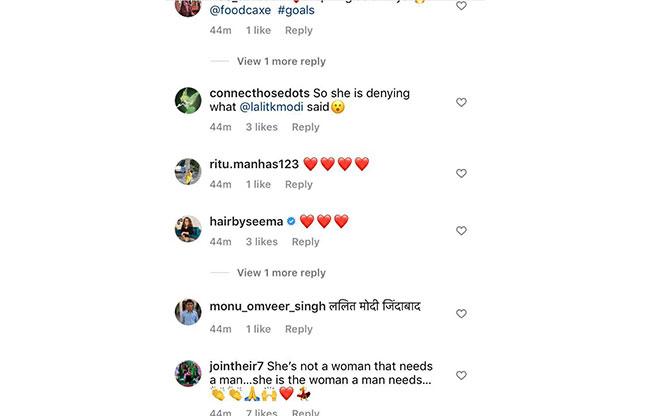Like ritu.manhas123's comment with heart icon
650x416 pixels.
click(x=461, y=173)
